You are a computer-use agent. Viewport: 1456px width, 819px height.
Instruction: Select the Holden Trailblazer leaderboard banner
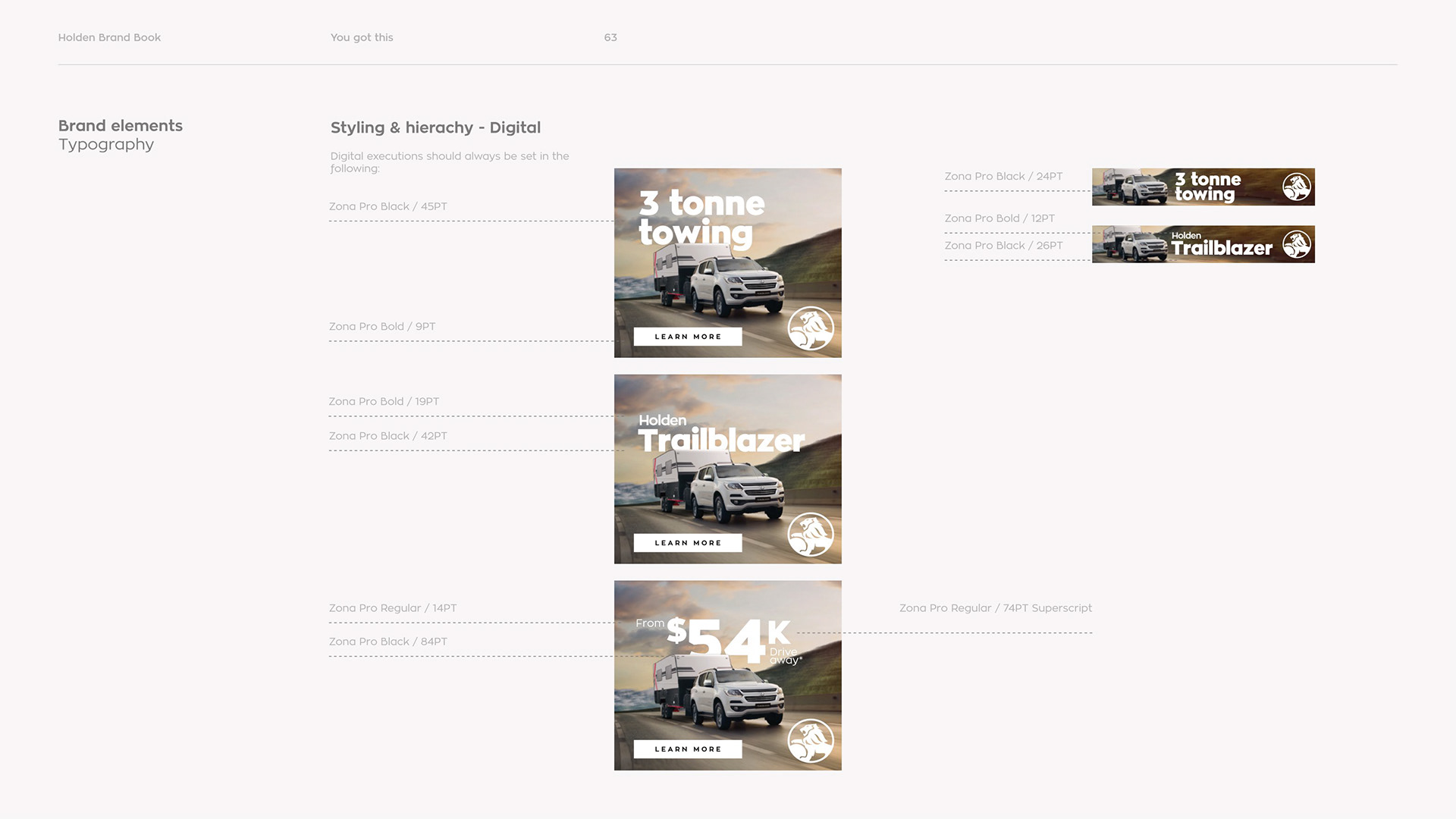pos(1203,244)
